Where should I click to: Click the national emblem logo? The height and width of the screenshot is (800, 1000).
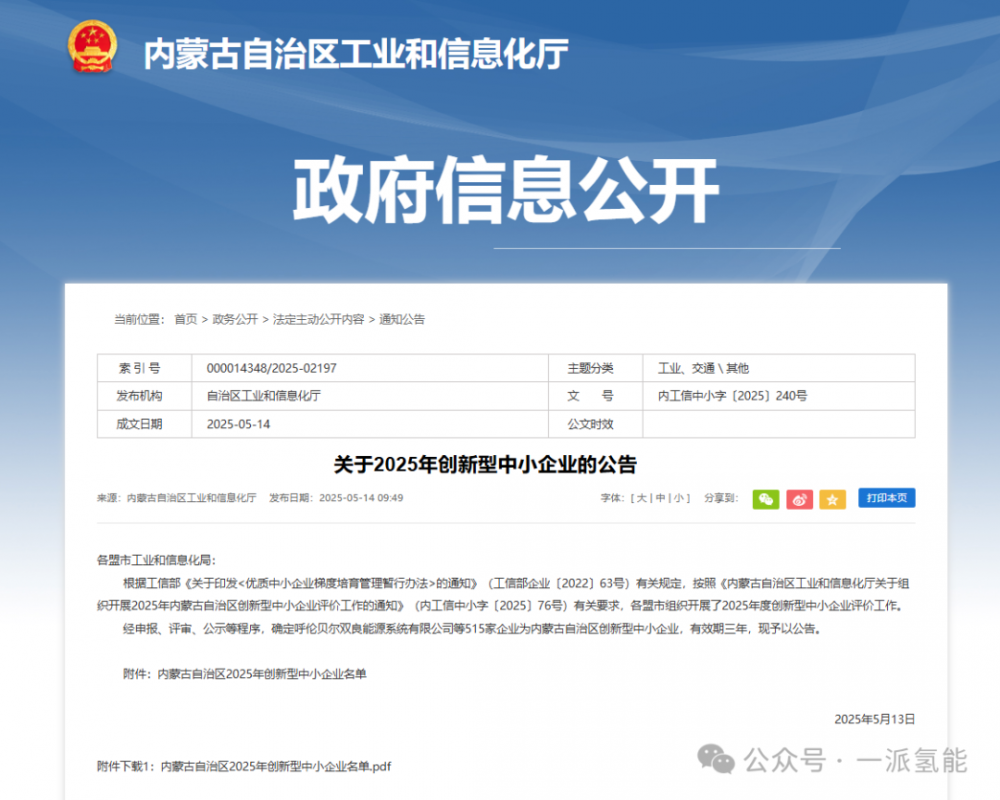tap(92, 47)
